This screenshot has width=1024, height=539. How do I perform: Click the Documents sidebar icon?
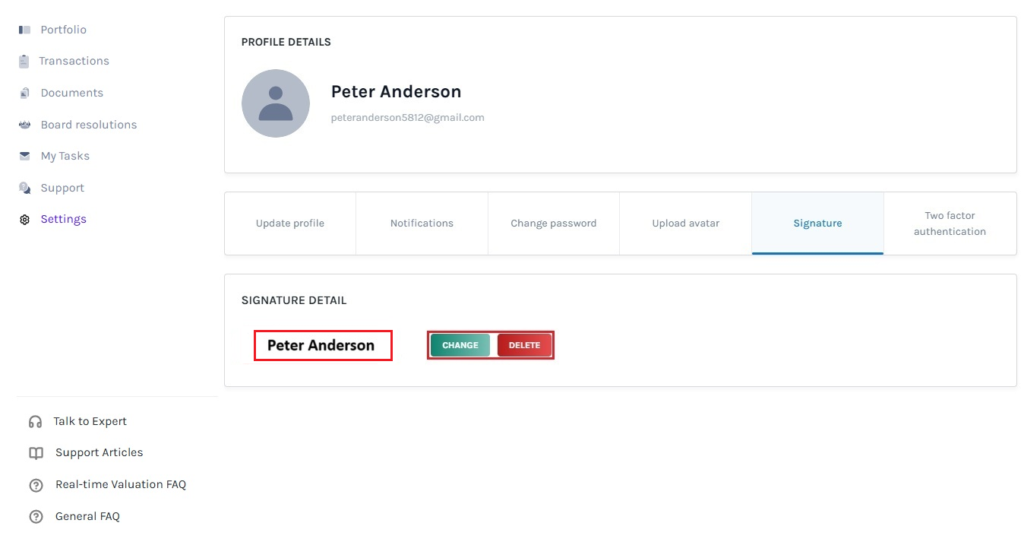point(25,93)
